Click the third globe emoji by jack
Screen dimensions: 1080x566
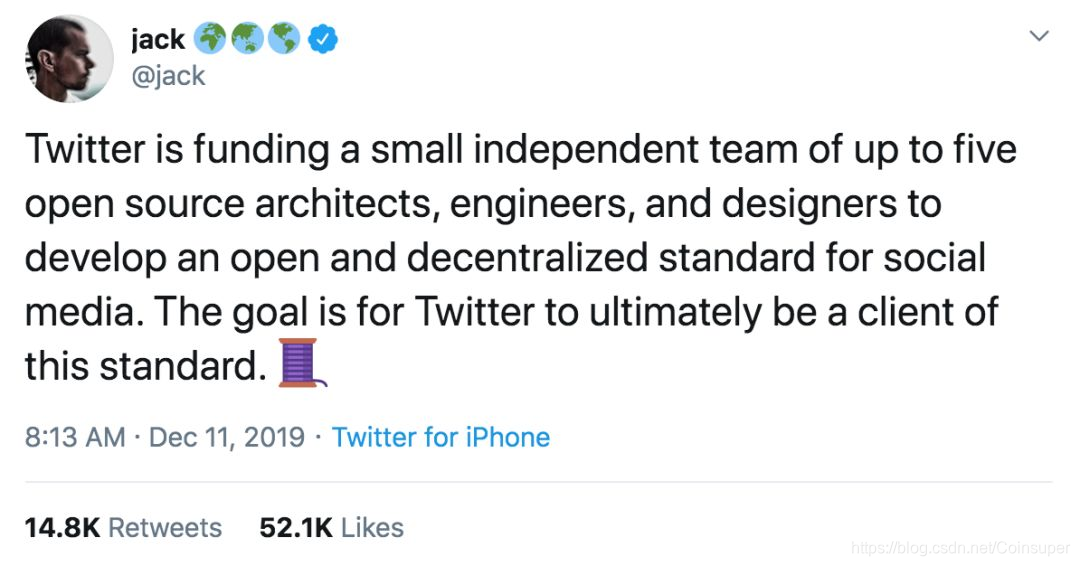284,39
